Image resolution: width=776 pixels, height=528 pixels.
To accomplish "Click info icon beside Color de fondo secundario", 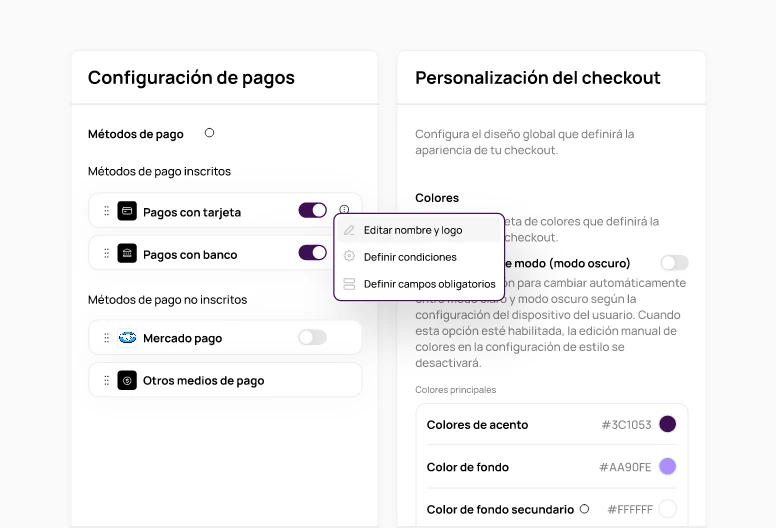I will (584, 509).
